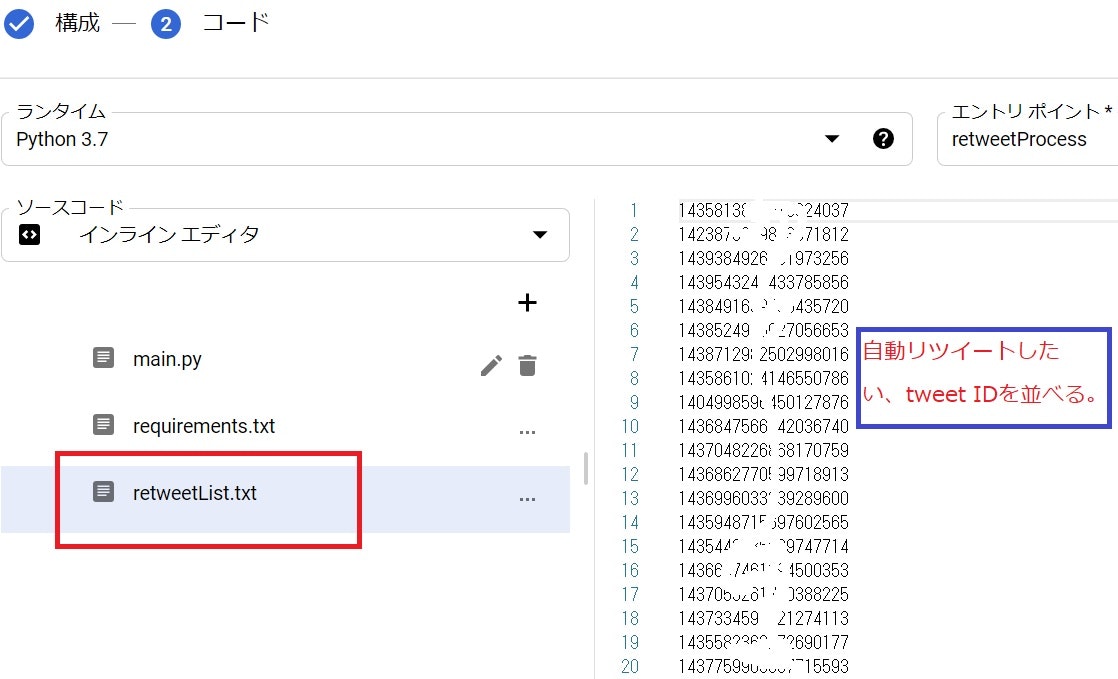Click the ランタイム dropdown arrow
Image resolution: width=1118 pixels, height=679 pixels.
[x=831, y=138]
